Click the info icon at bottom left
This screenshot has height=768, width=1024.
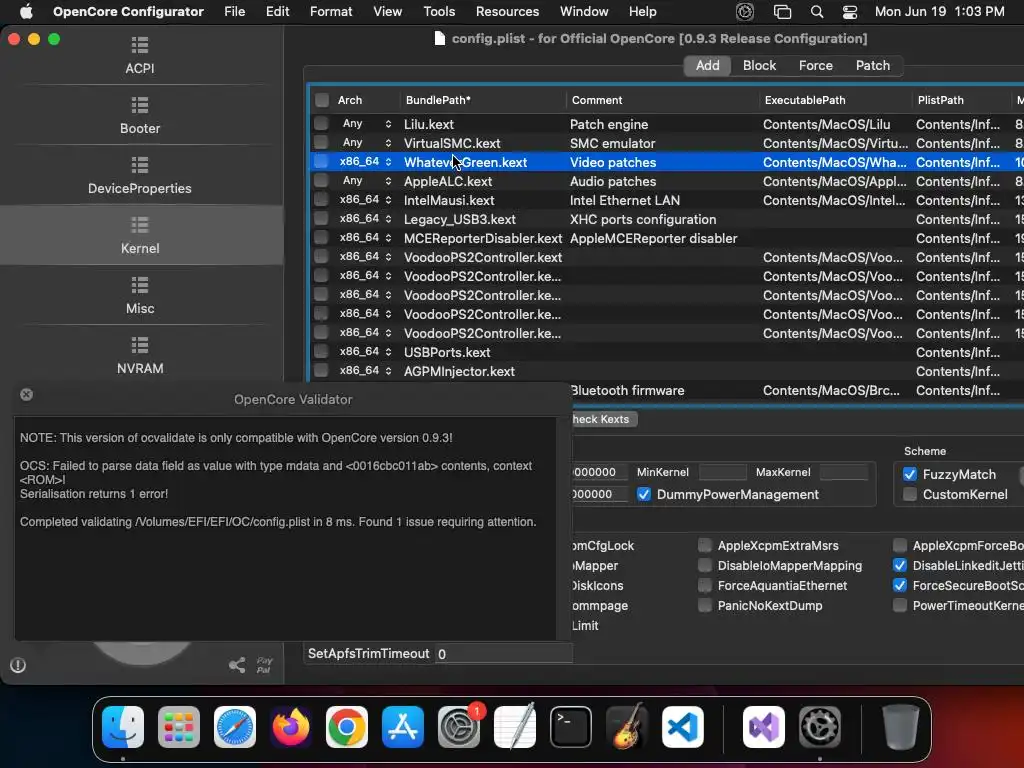pyautogui.click(x=18, y=665)
